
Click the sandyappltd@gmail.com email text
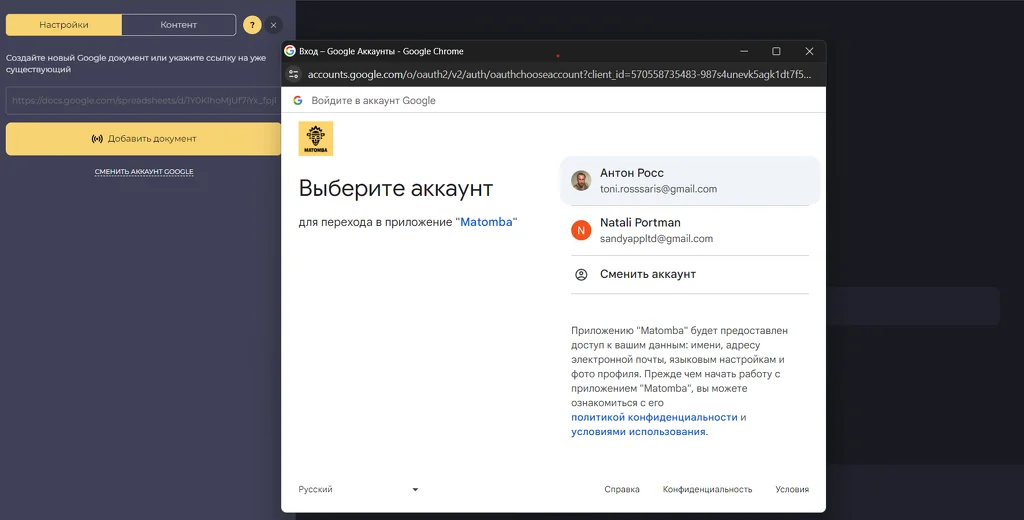point(656,238)
